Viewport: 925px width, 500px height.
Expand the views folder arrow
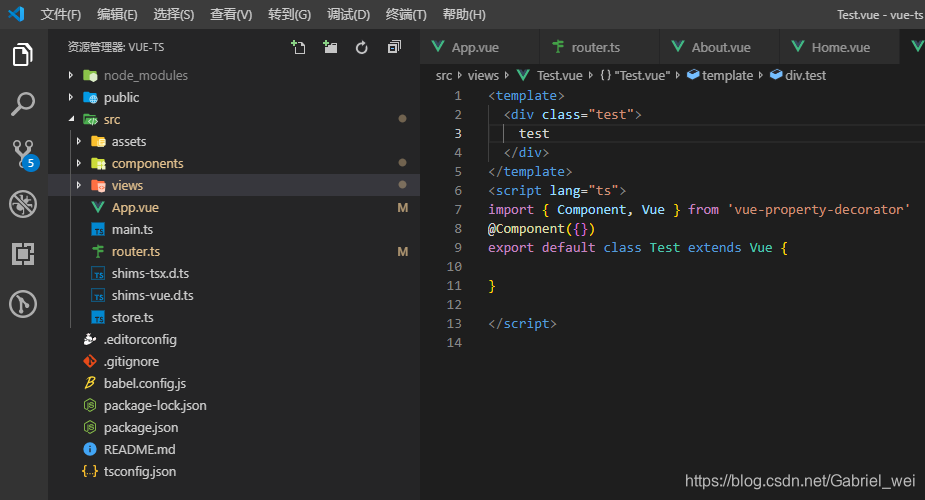78,185
